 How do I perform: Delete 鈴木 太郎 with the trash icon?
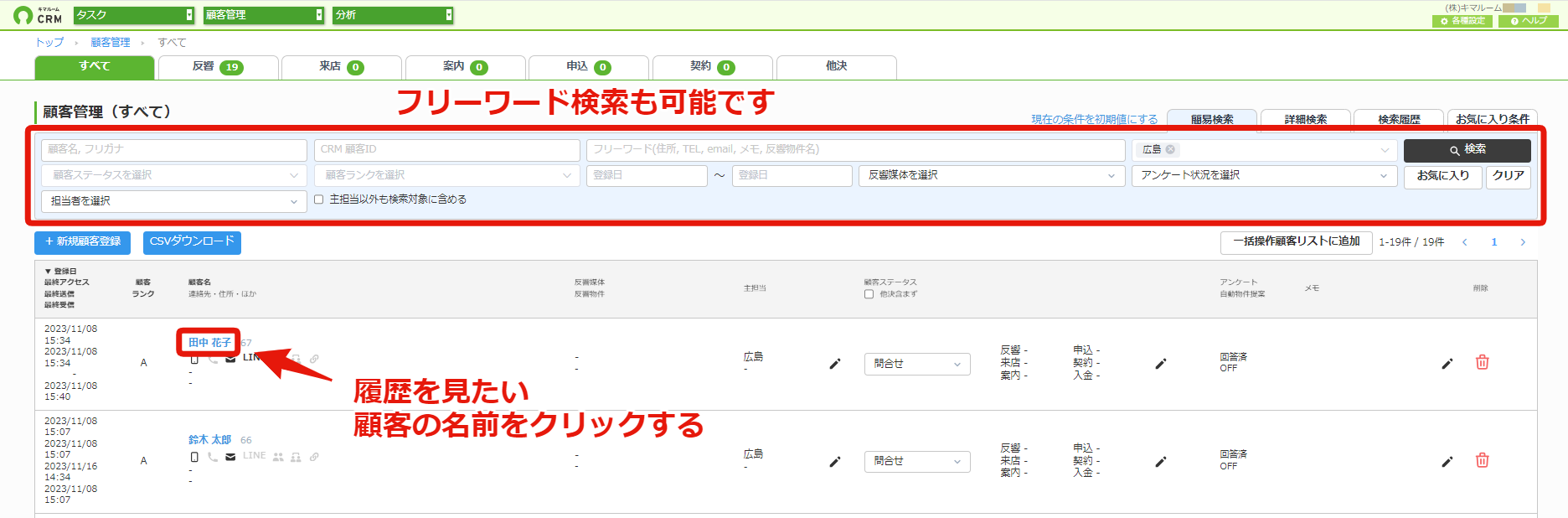click(x=1483, y=460)
